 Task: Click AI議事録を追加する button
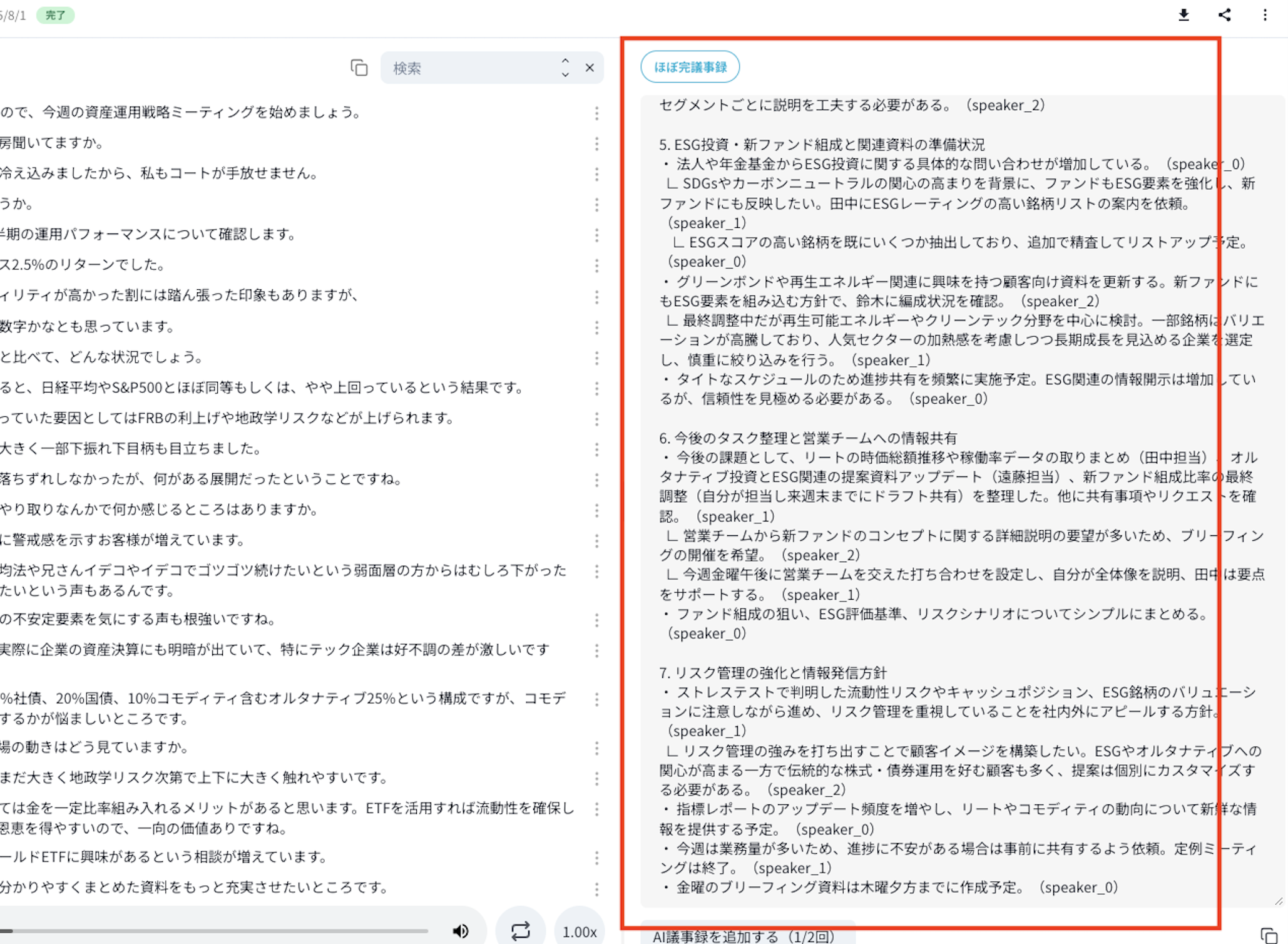[x=744, y=936]
